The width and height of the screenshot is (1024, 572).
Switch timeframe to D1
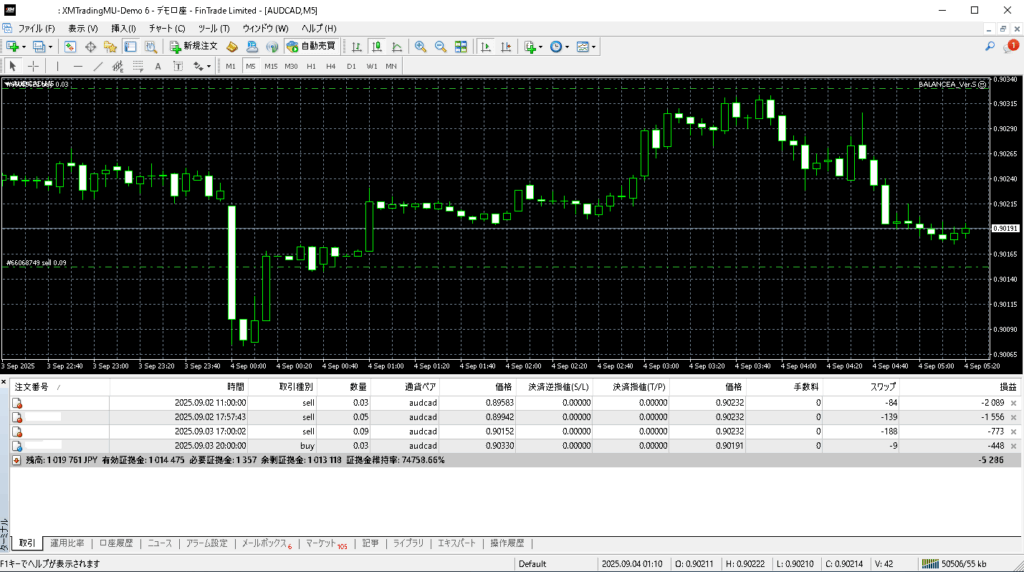[x=351, y=66]
